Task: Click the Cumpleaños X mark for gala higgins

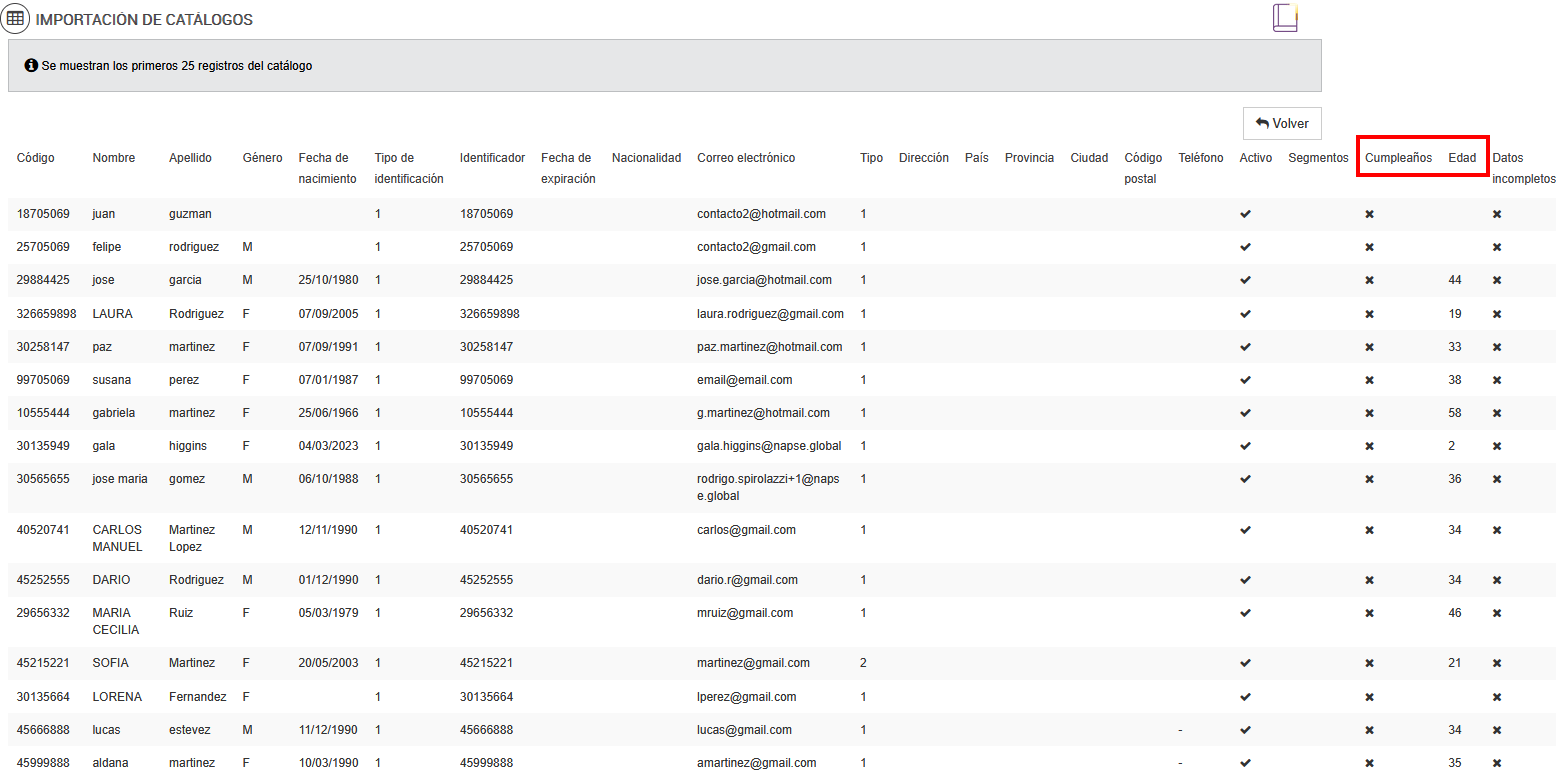Action: coord(1370,446)
